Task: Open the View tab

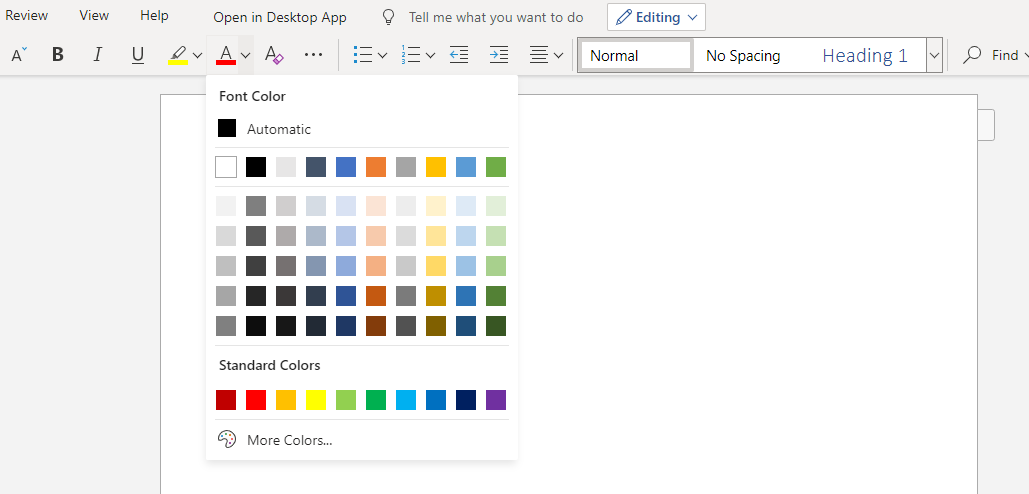Action: [x=94, y=15]
